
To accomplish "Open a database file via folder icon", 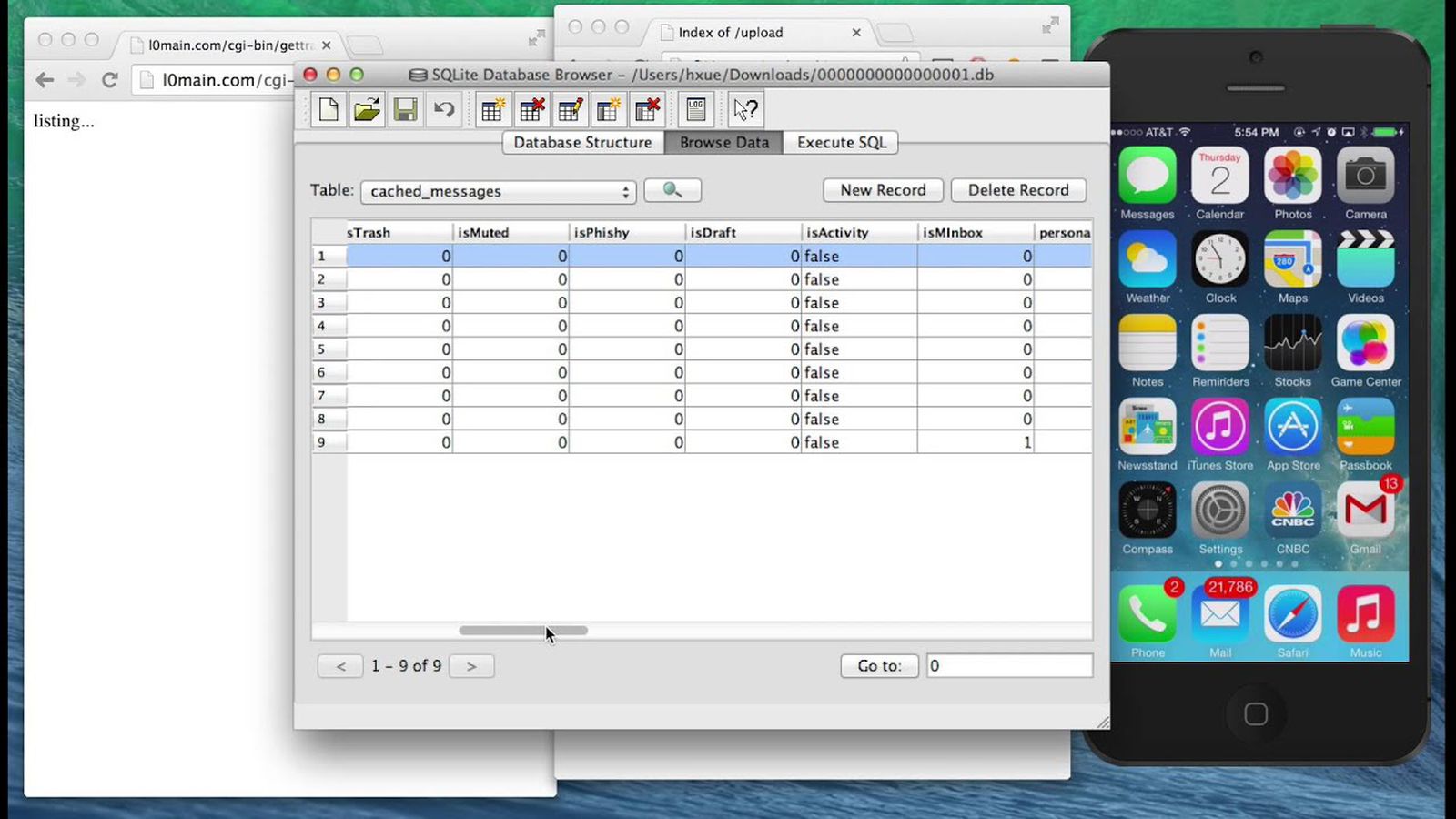I will pos(367,110).
